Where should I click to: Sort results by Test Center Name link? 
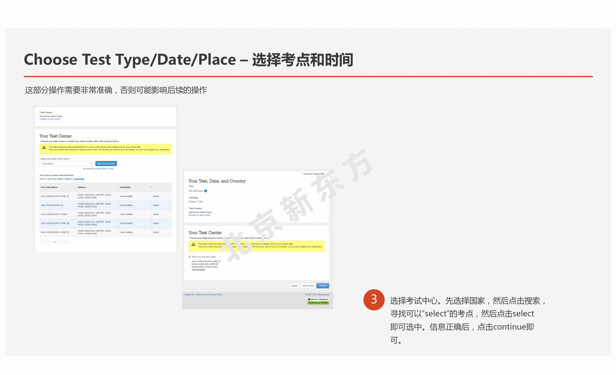pos(55,179)
